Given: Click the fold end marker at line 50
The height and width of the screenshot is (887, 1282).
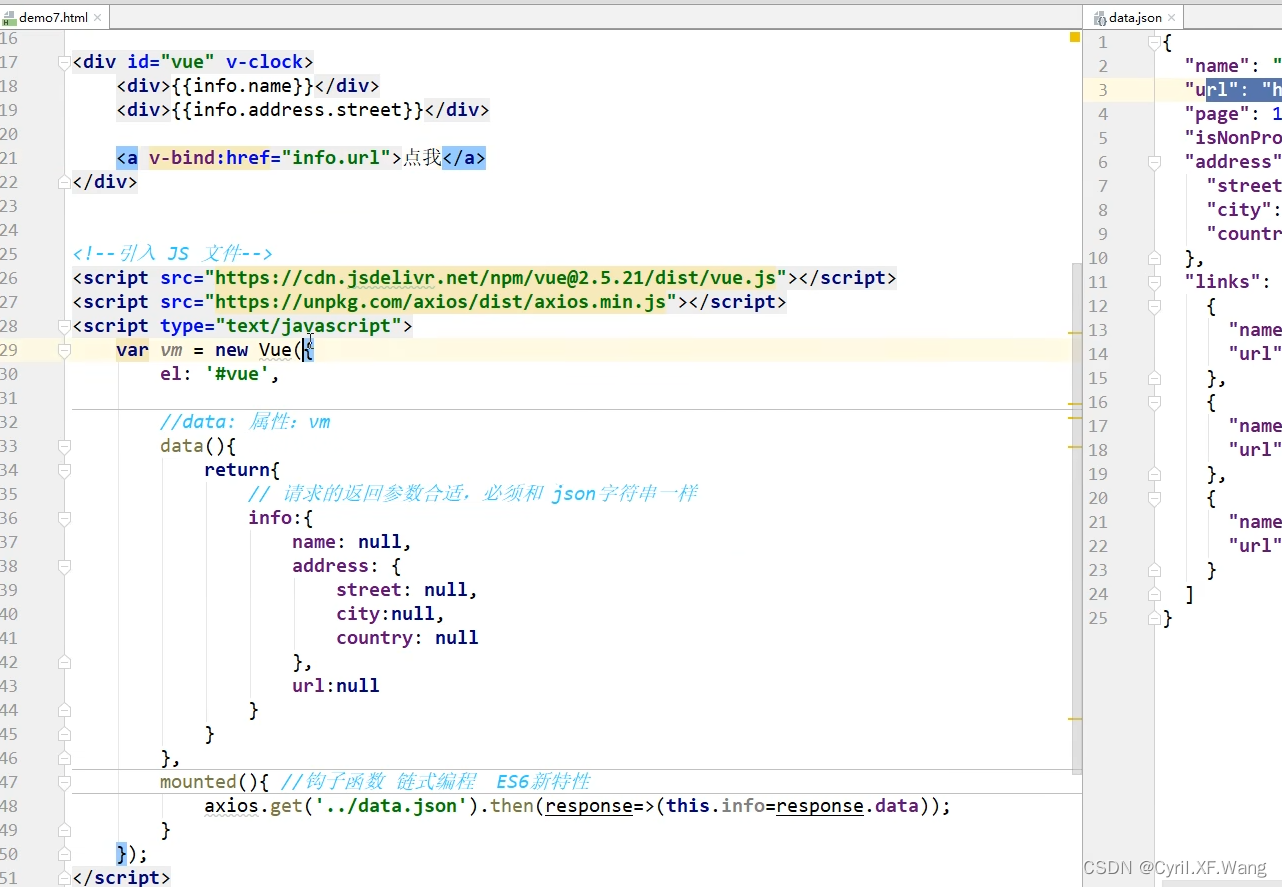Looking at the screenshot, I should (x=64, y=854).
